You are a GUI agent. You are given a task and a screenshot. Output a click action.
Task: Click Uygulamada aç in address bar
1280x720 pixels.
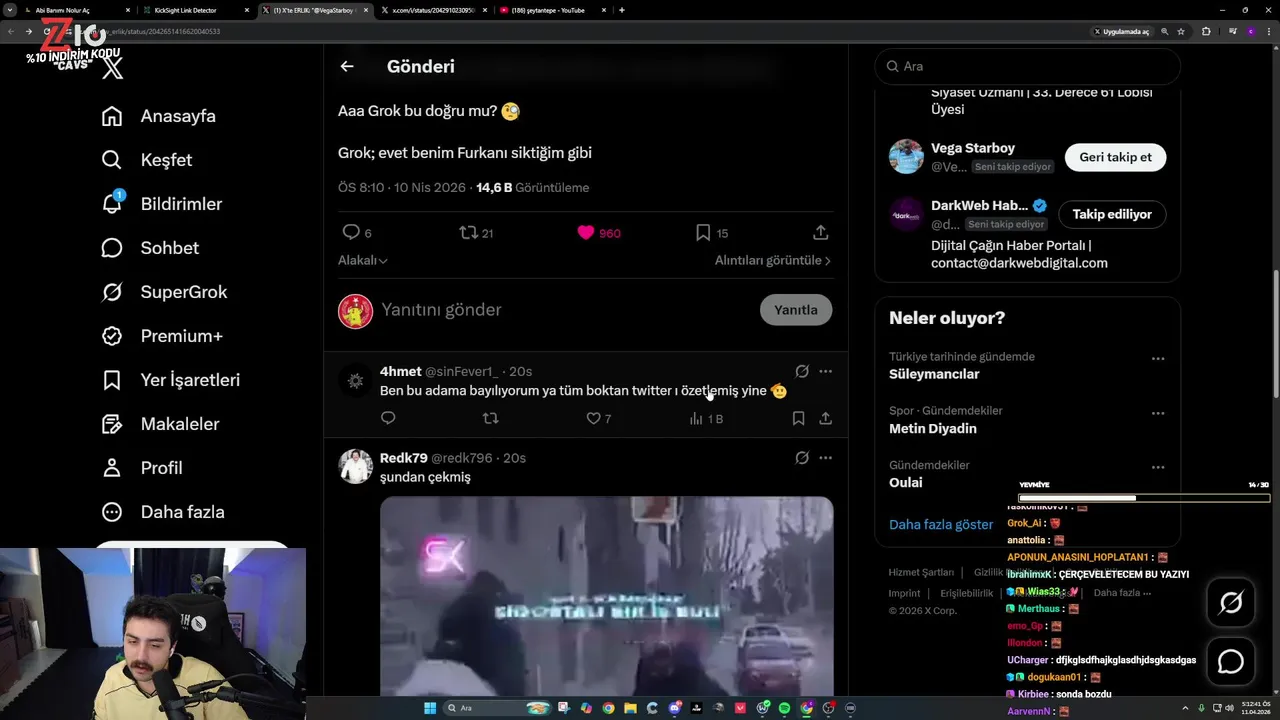[1122, 31]
